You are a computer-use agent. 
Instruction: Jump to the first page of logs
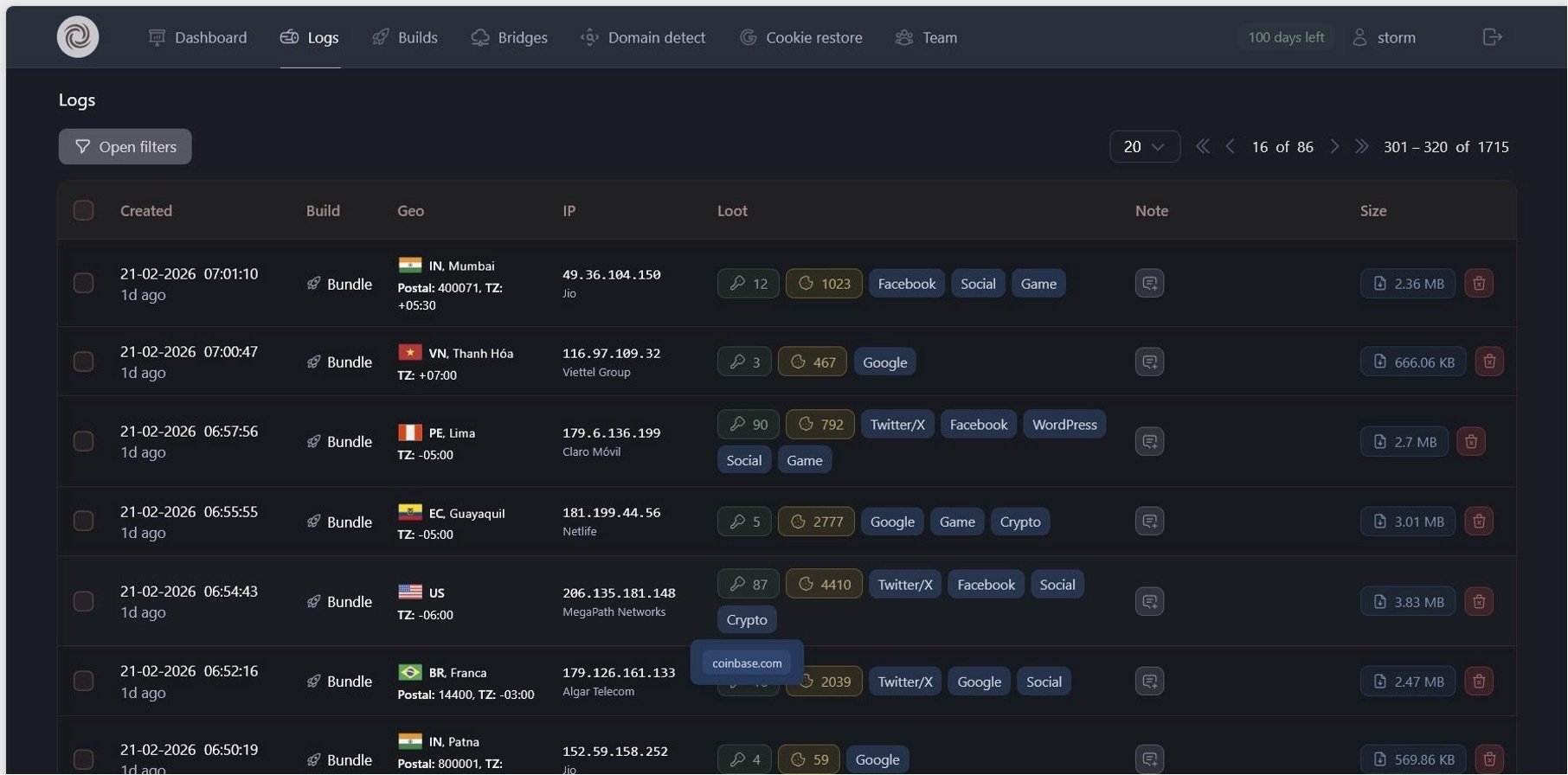point(1202,147)
